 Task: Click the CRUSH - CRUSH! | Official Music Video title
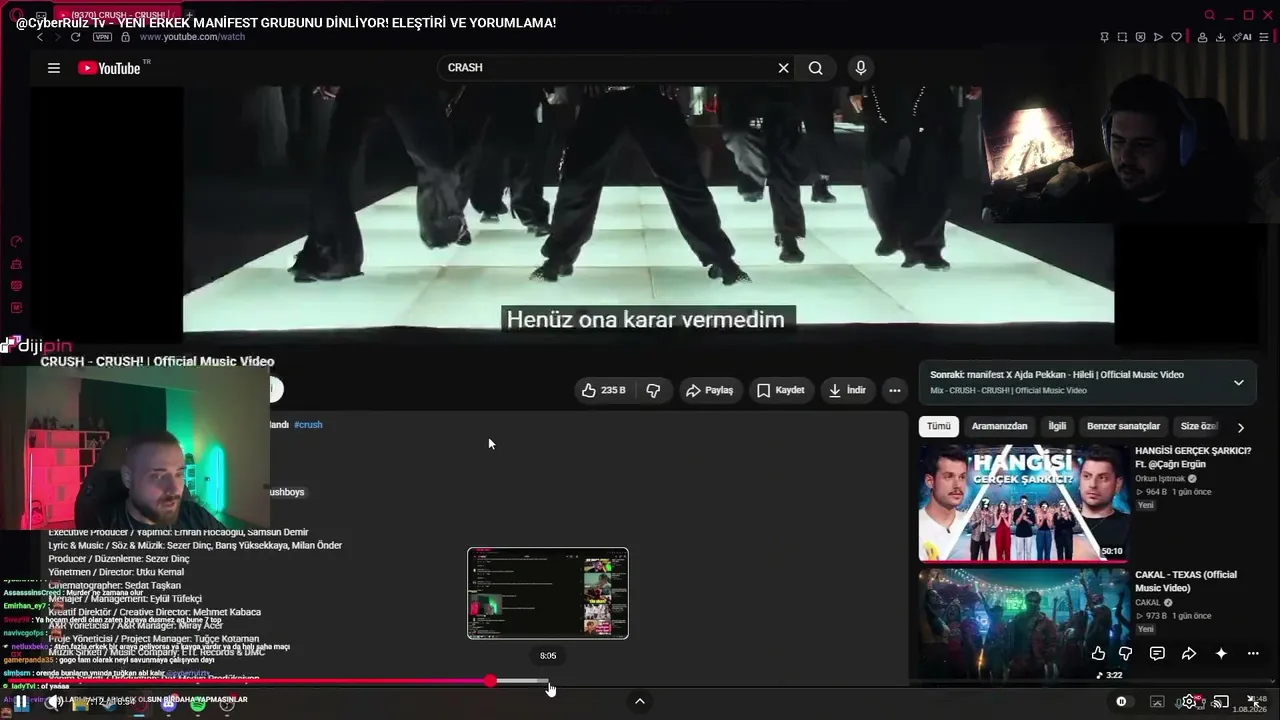point(157,362)
